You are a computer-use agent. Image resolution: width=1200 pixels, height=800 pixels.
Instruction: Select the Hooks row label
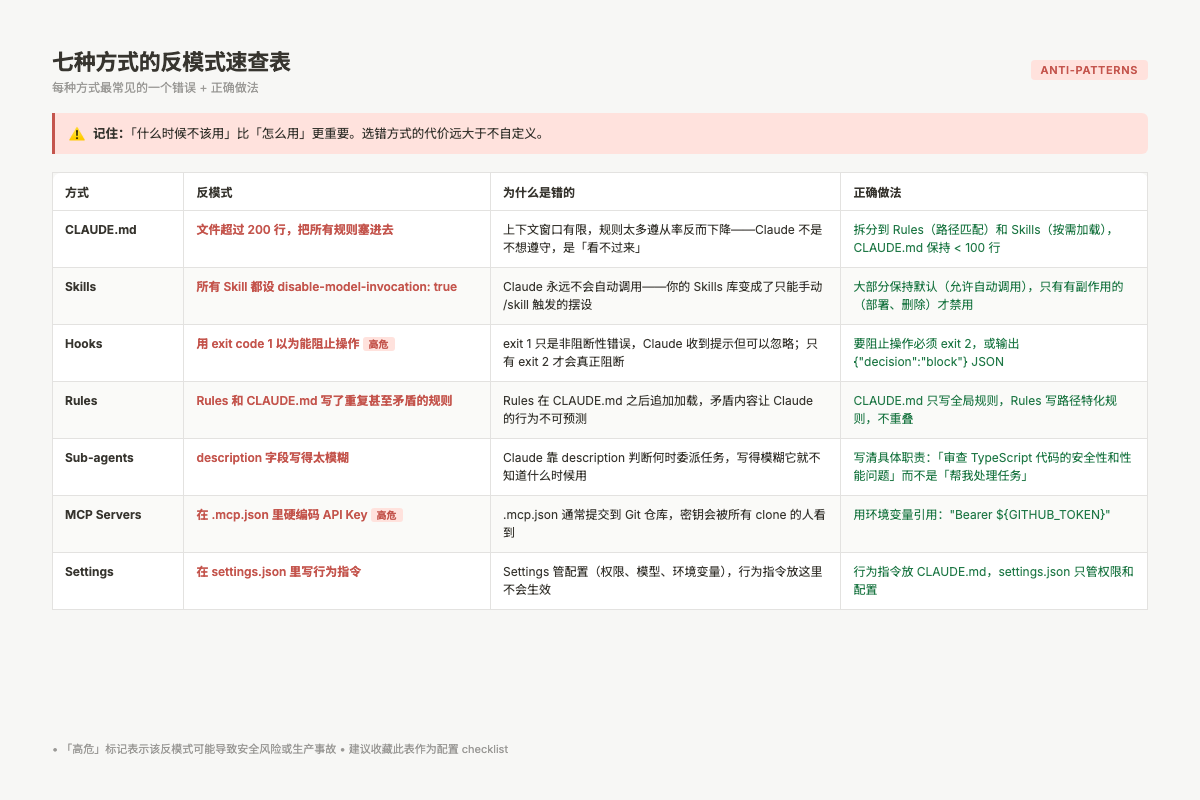[x=84, y=343]
